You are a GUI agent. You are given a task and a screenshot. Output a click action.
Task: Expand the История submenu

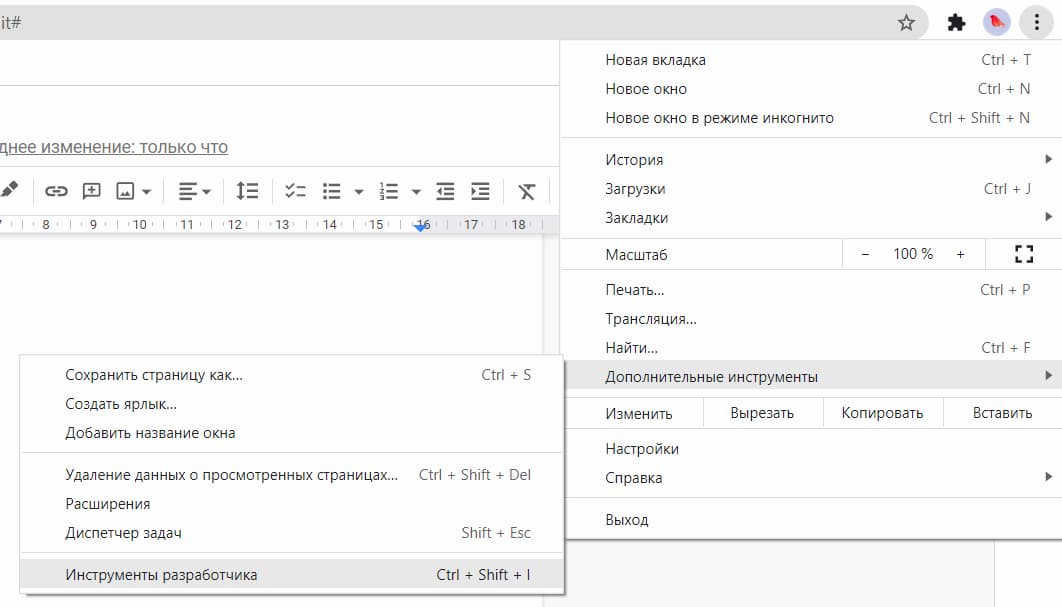click(x=811, y=160)
